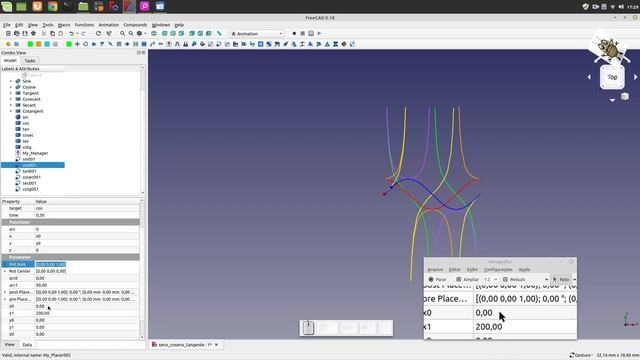Select cotg001 in the model tree
The width and height of the screenshot is (640, 360).
[30, 189]
